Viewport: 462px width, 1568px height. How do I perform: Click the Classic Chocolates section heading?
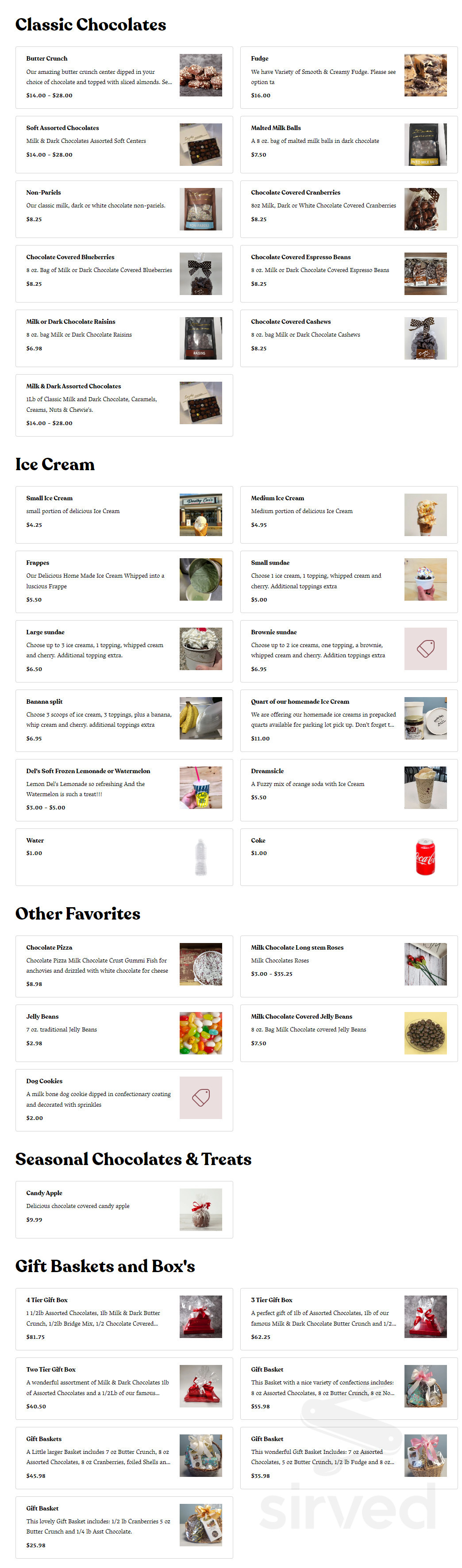coord(90,25)
